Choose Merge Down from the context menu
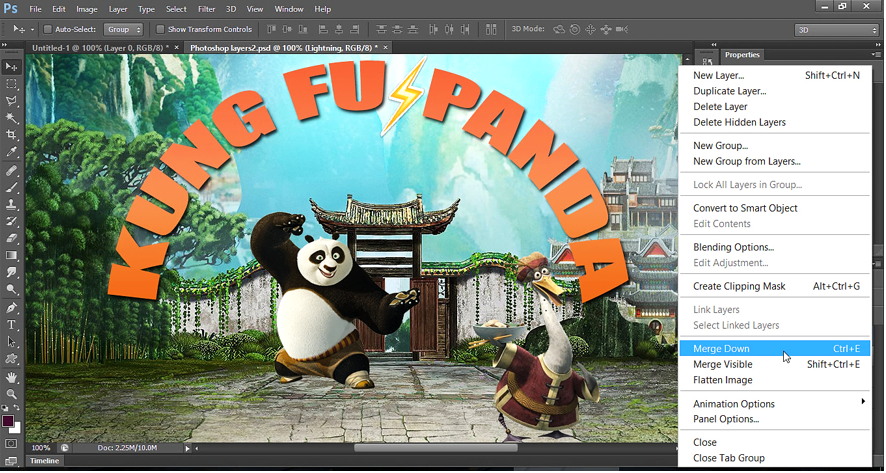 pyautogui.click(x=775, y=349)
